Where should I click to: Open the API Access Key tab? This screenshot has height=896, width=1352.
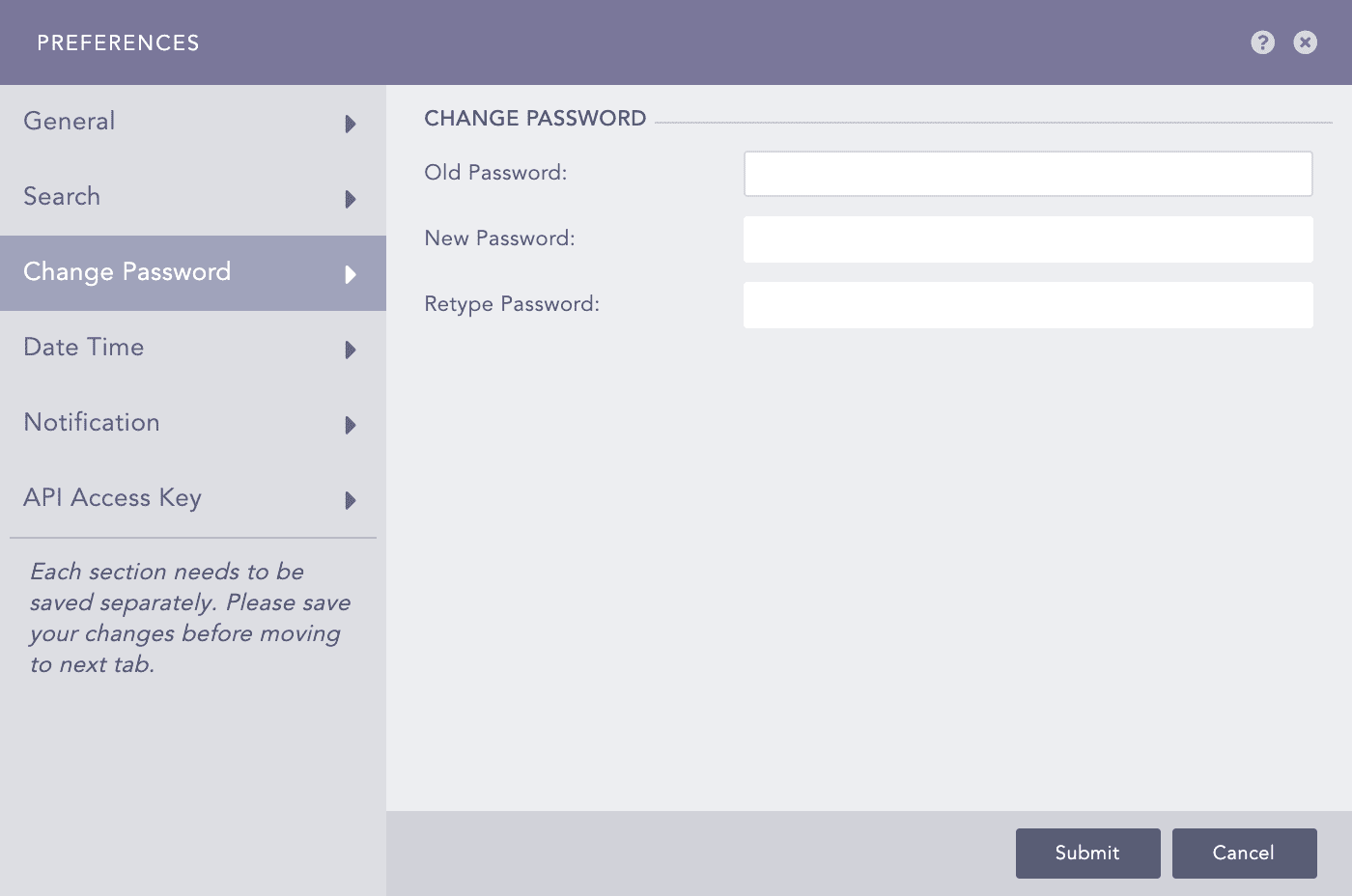[113, 497]
